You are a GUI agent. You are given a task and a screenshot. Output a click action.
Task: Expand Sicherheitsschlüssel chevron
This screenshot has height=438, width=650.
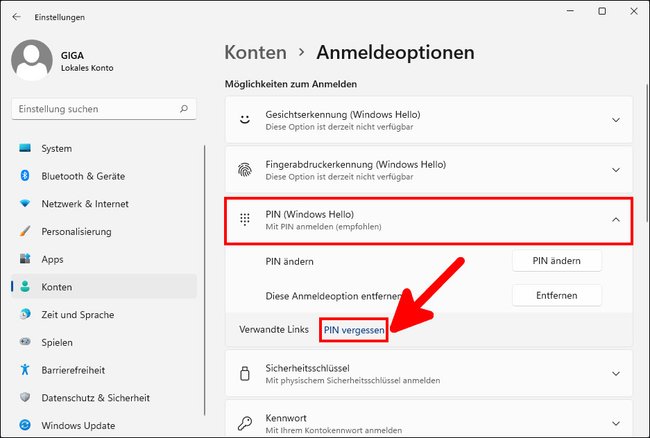[x=616, y=373]
